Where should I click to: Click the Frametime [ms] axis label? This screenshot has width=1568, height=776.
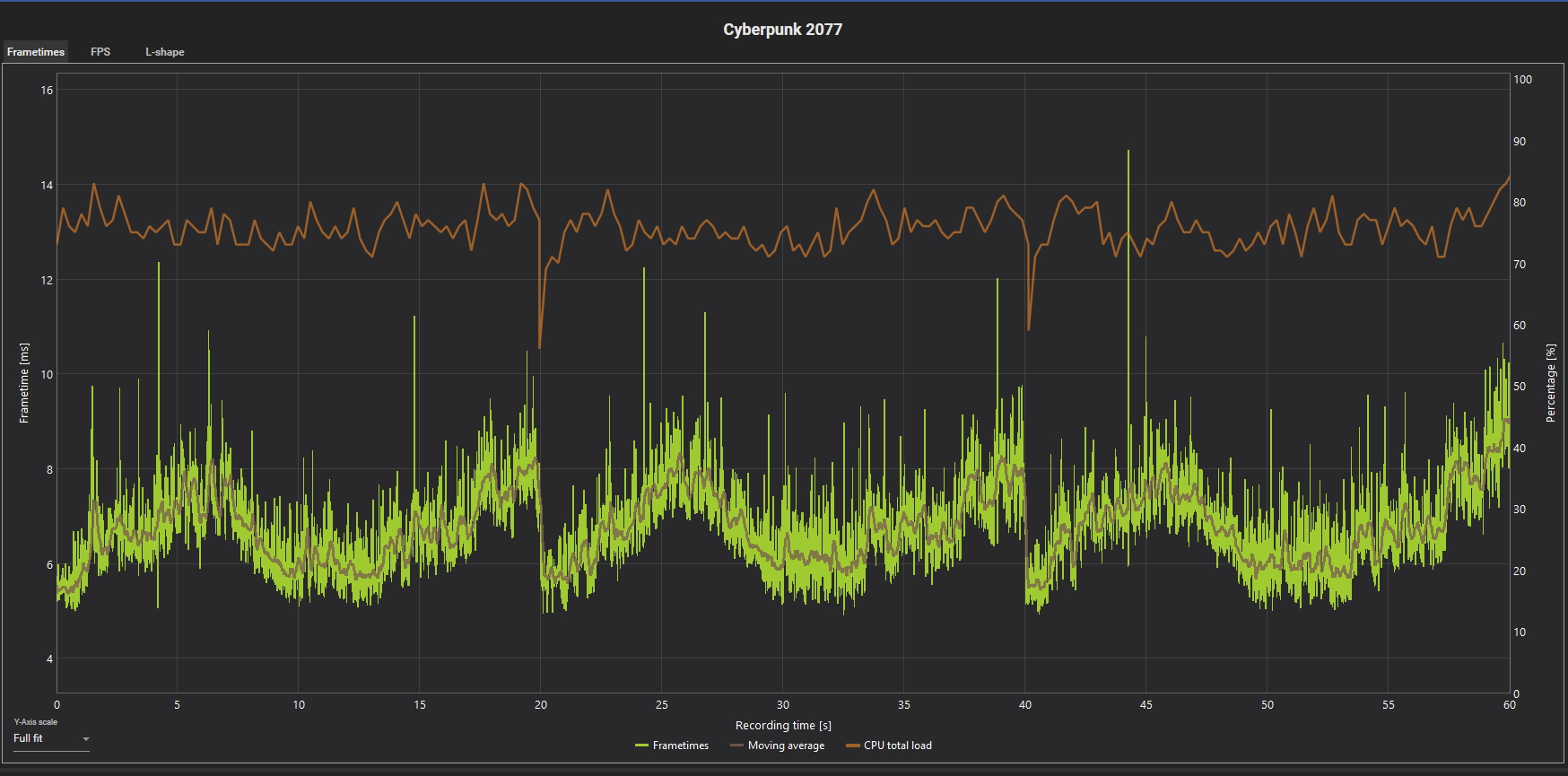[x=24, y=383]
